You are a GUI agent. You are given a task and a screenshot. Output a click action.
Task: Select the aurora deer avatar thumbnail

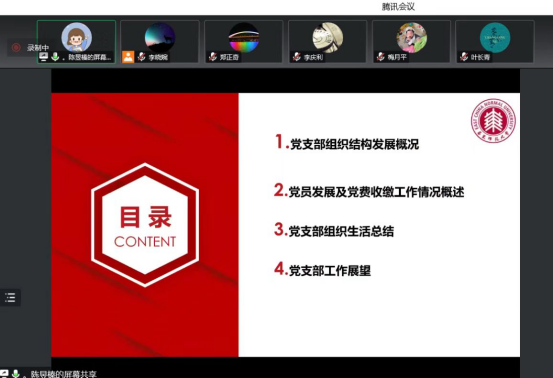[160, 37]
